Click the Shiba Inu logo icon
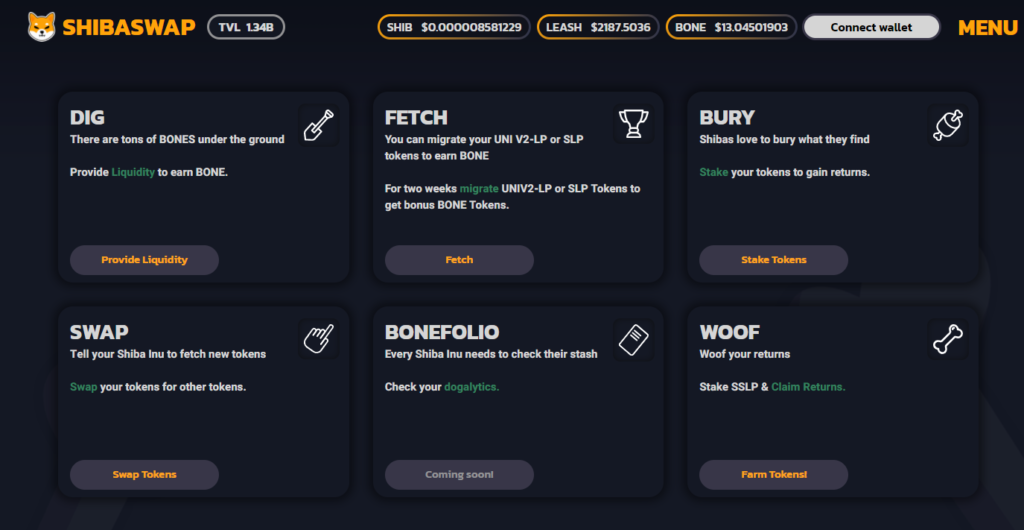1024x530 pixels. pyautogui.click(x=42, y=27)
